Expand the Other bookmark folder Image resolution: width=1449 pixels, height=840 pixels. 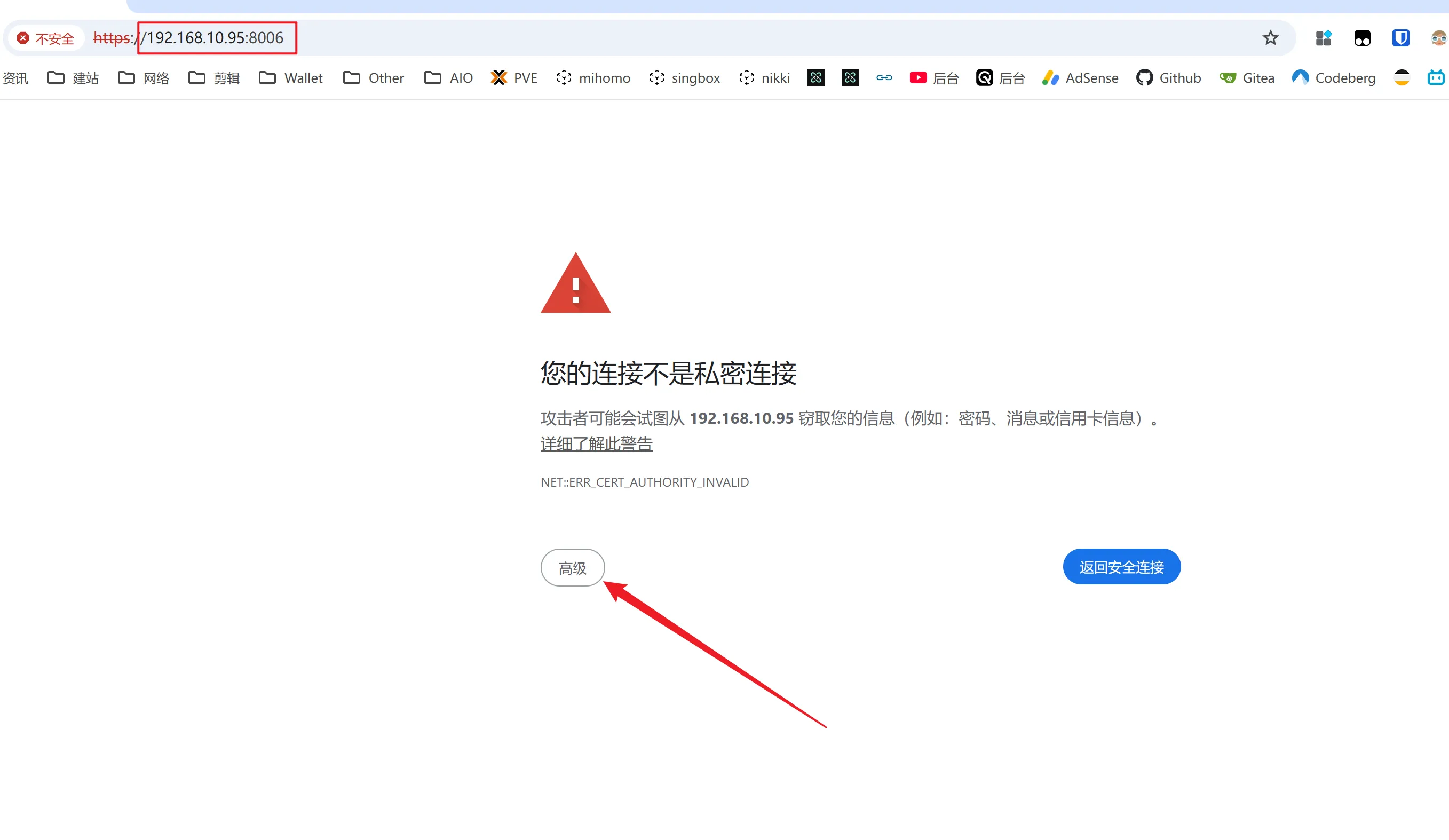point(374,77)
